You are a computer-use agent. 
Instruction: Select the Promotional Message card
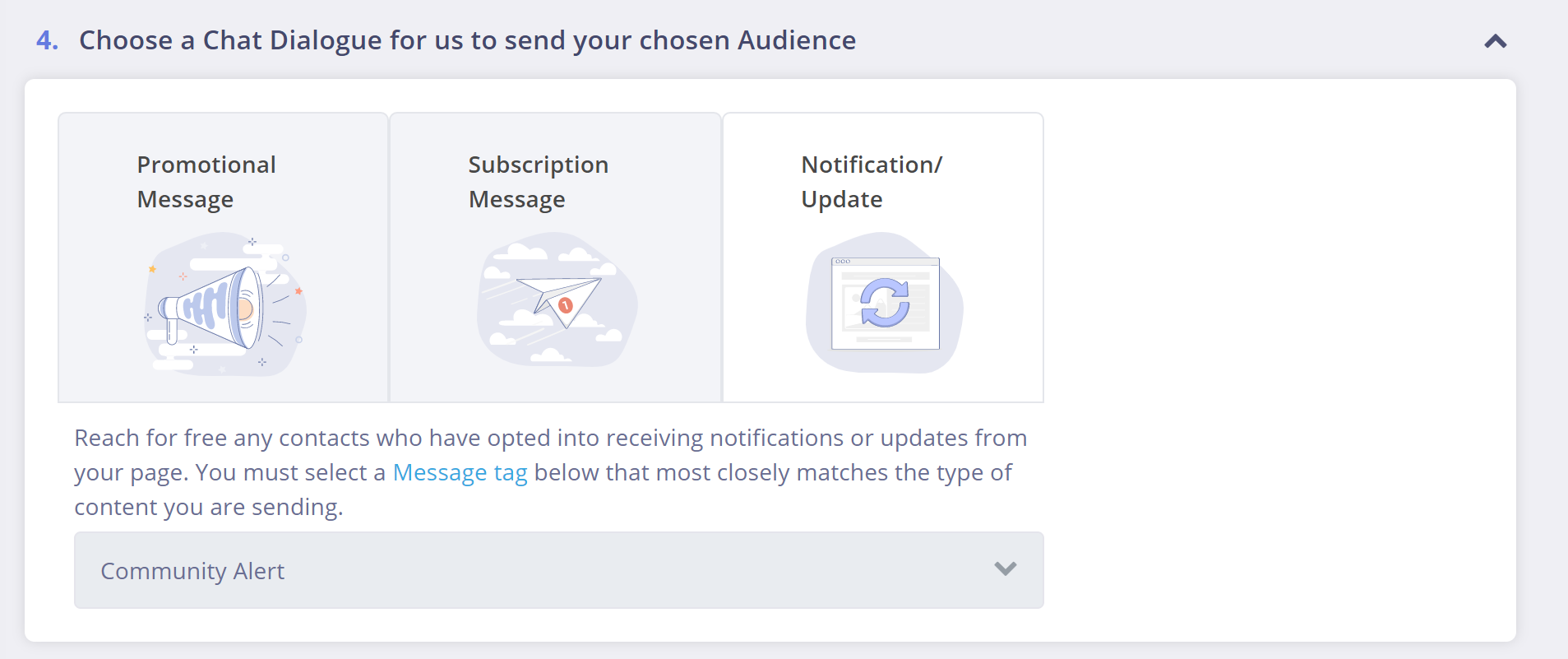click(223, 258)
